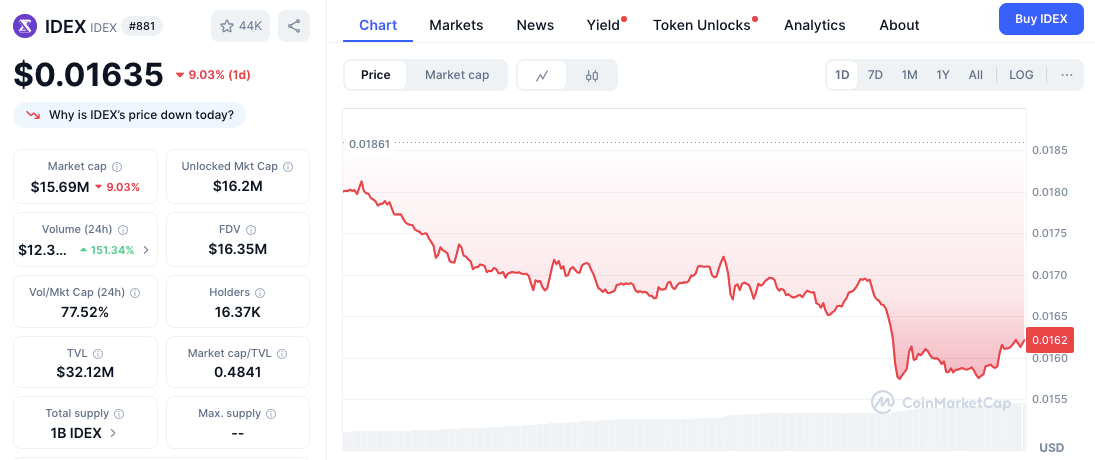
Task: Switch to line chart view icon
Action: point(542,75)
